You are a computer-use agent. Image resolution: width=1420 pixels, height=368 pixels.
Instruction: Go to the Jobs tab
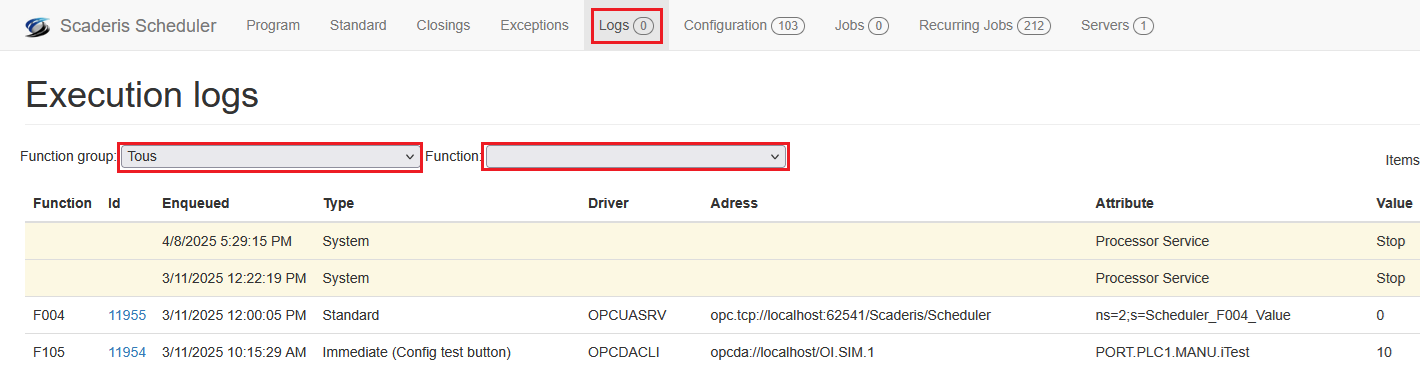coord(862,25)
